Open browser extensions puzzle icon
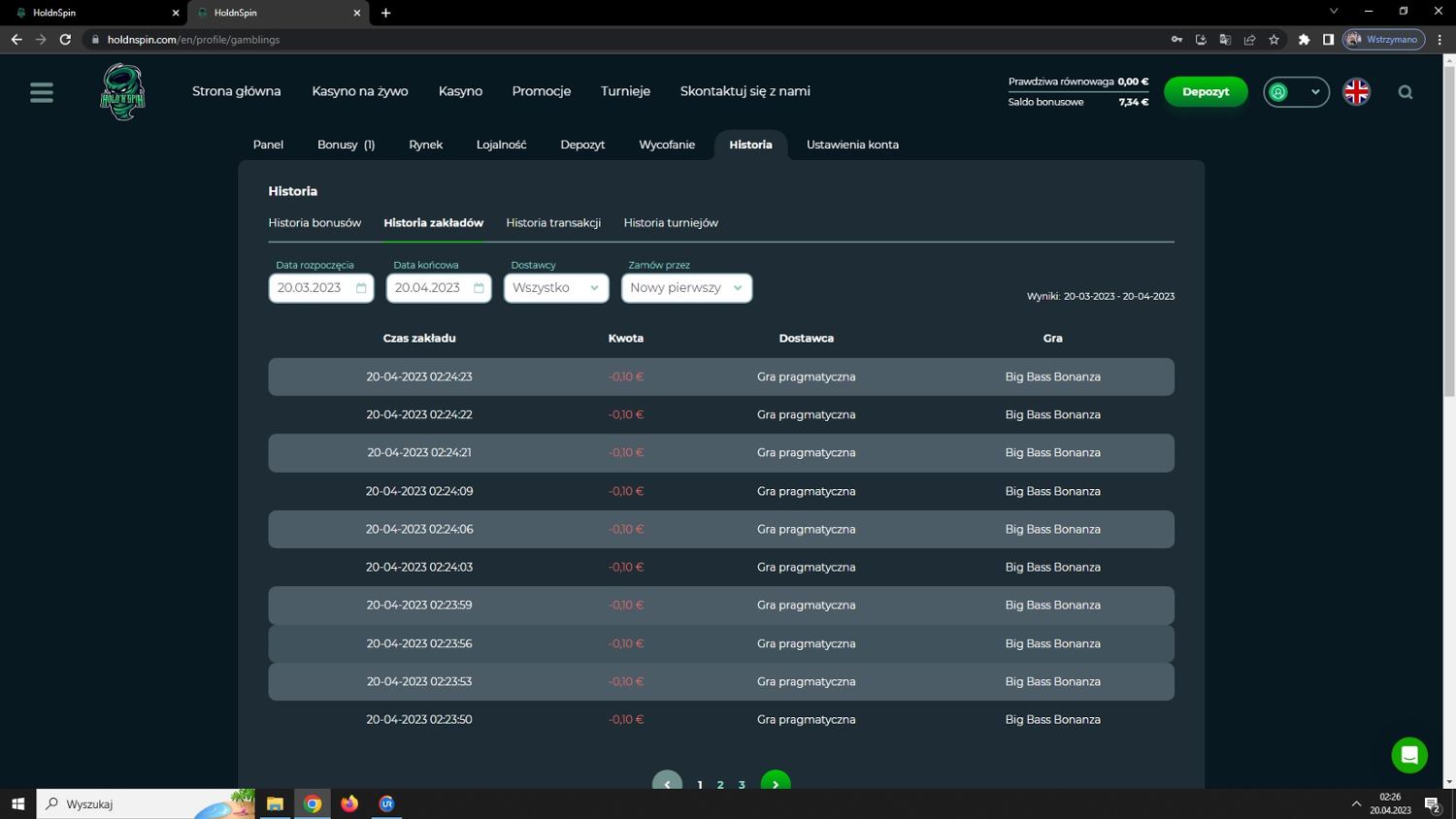 pos(1304,40)
